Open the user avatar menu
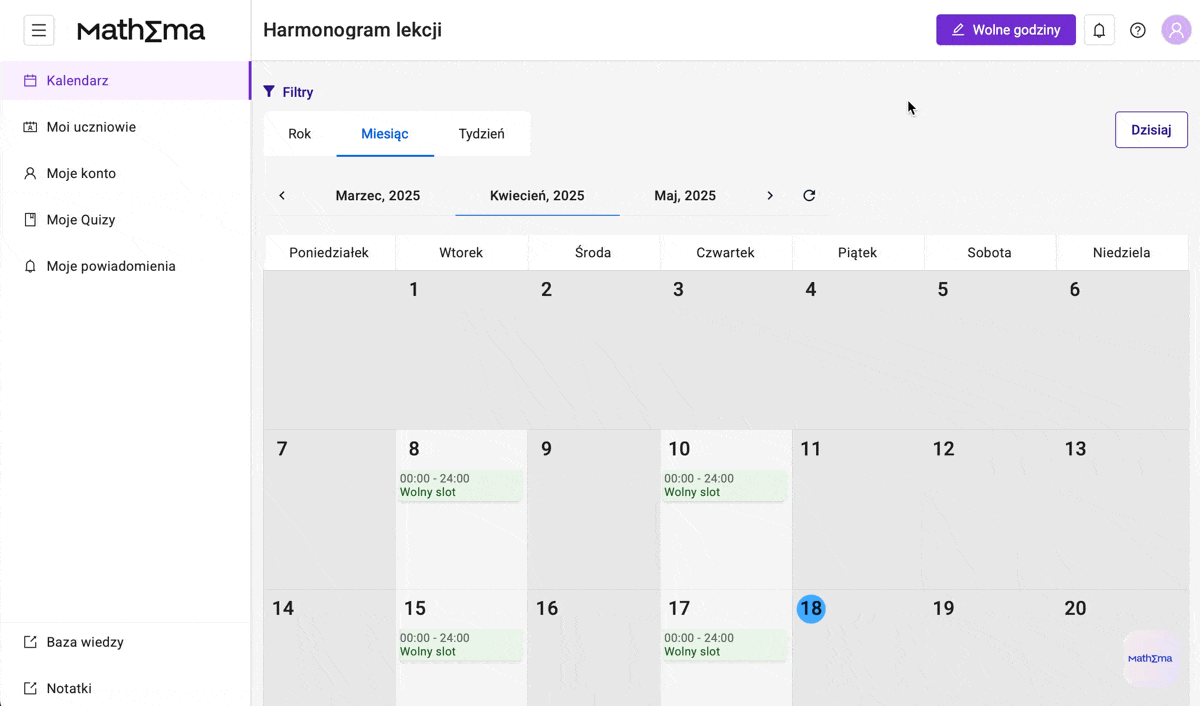 click(x=1176, y=30)
